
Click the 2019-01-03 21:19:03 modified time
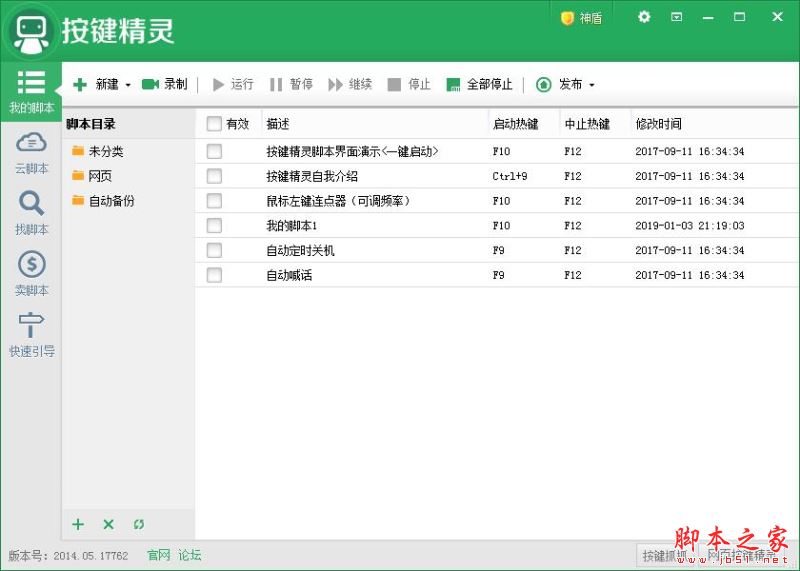click(x=689, y=226)
